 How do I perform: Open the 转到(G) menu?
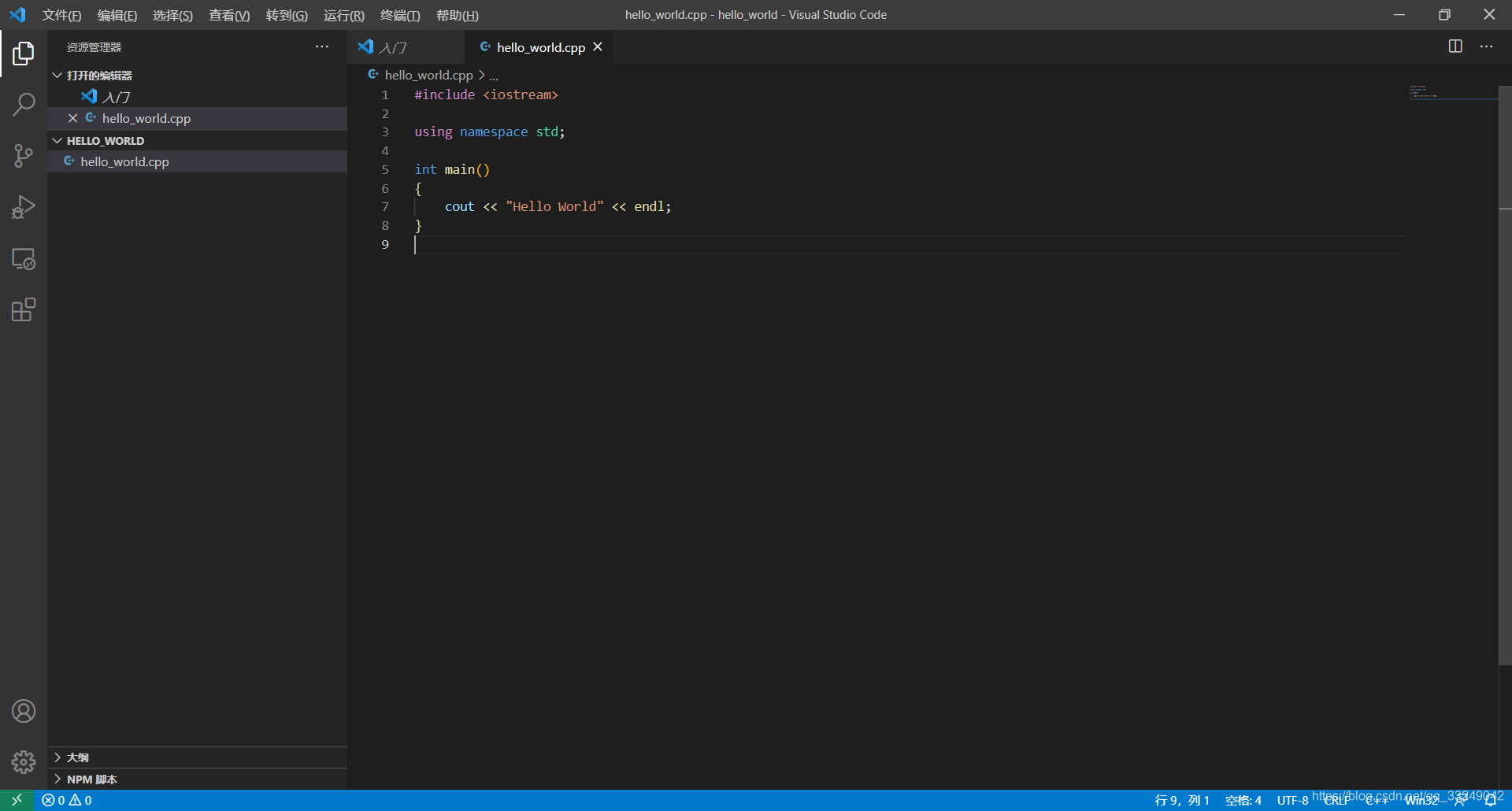point(287,15)
